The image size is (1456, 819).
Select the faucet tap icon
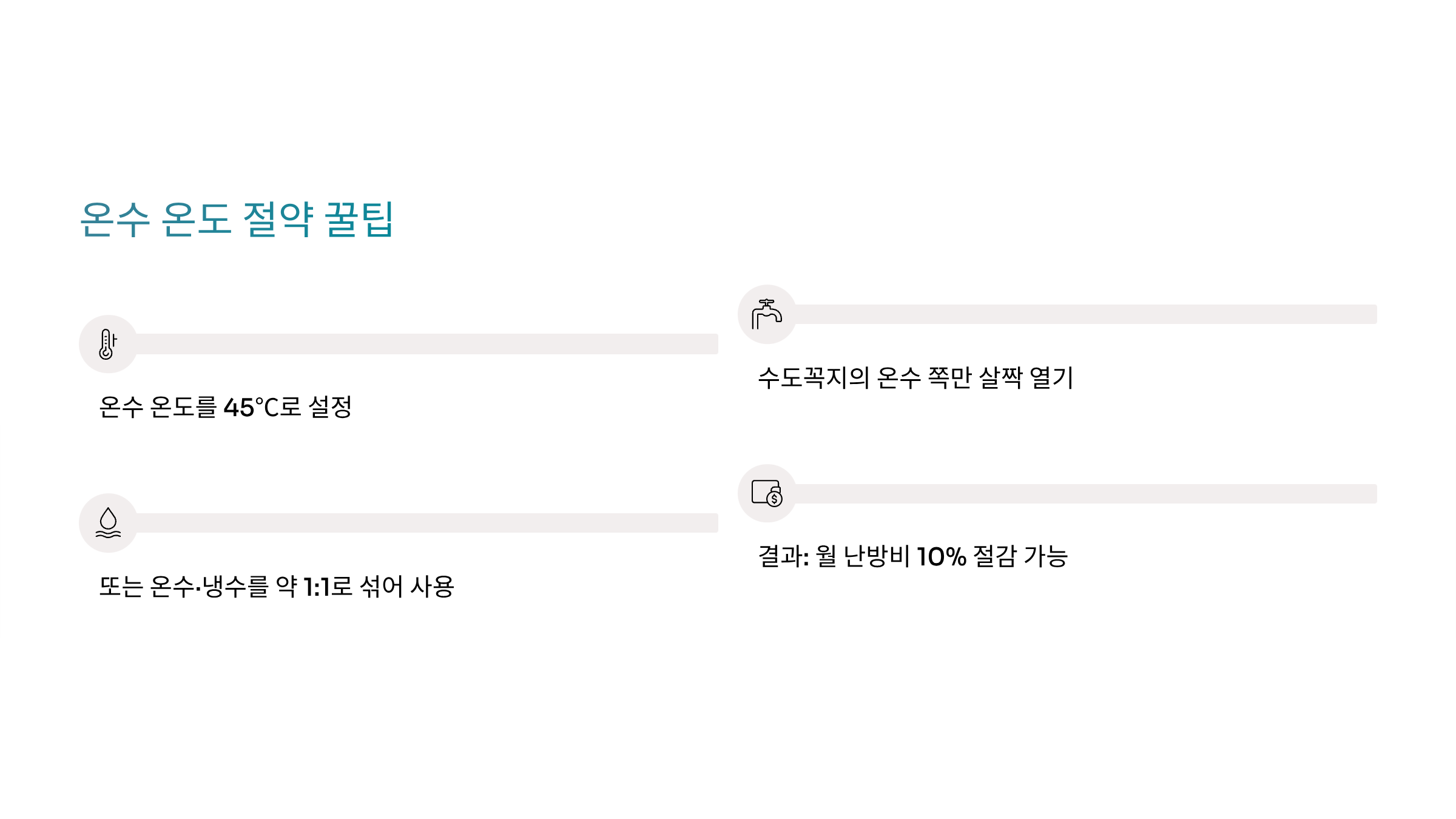(x=767, y=314)
